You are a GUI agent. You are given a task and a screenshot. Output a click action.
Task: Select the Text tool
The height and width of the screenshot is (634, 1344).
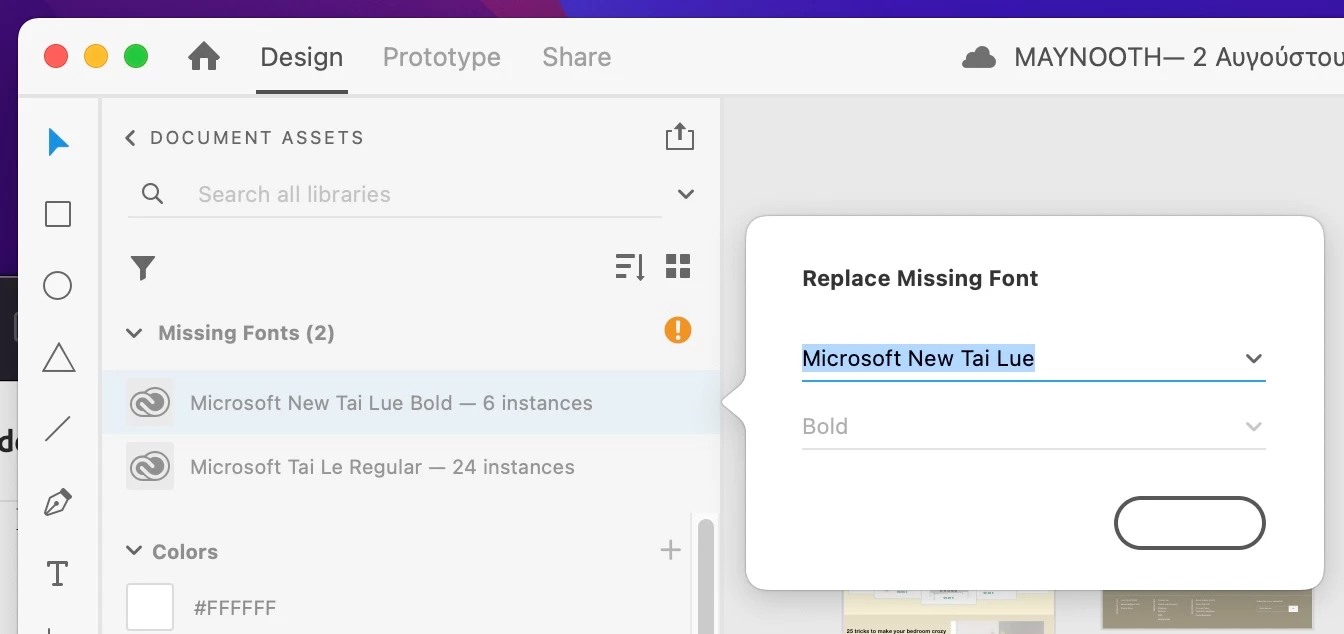click(x=58, y=574)
